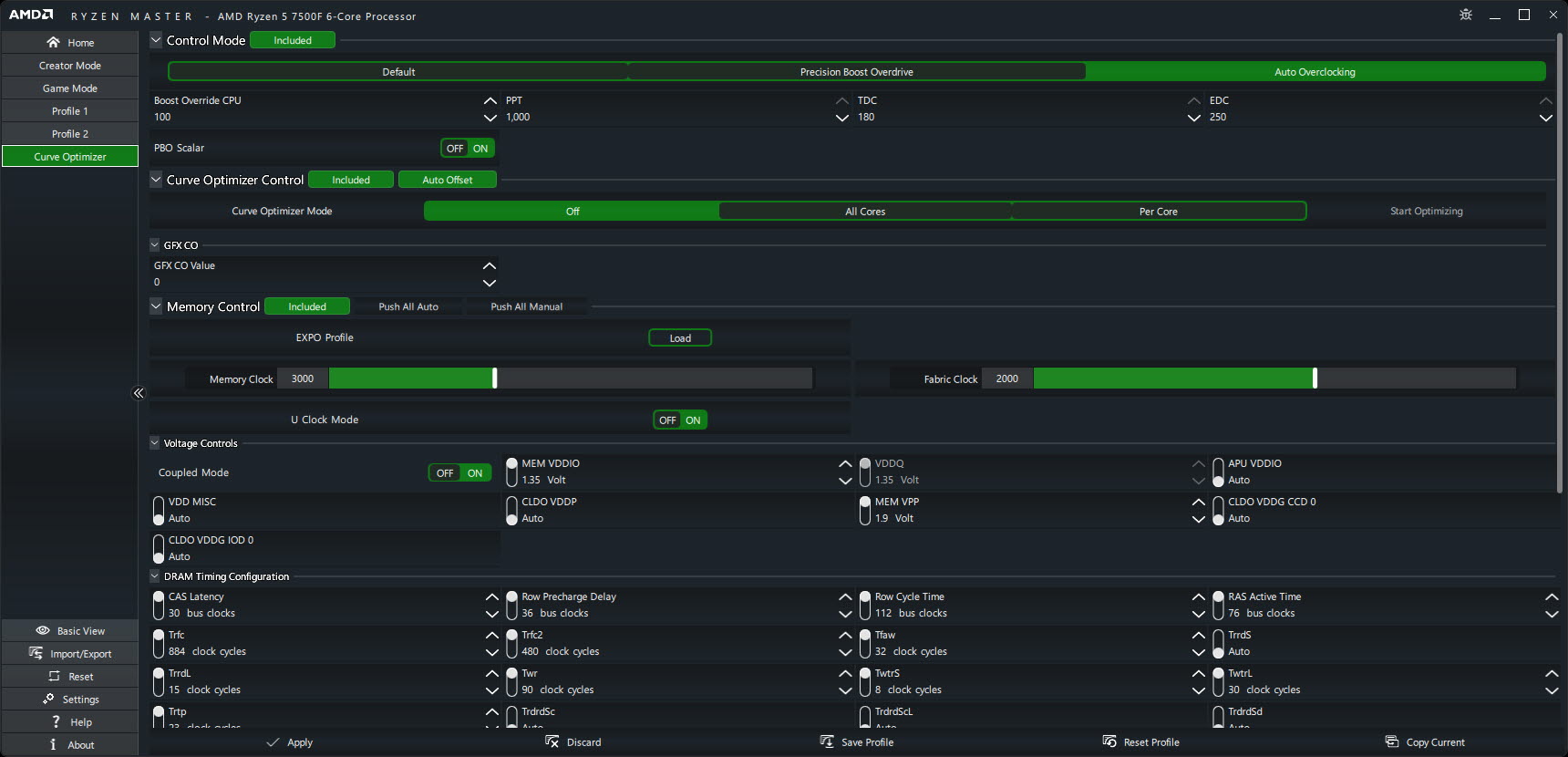Collapse the Curve Optimizer Control section
The height and width of the screenshot is (757, 1568).
click(156, 180)
